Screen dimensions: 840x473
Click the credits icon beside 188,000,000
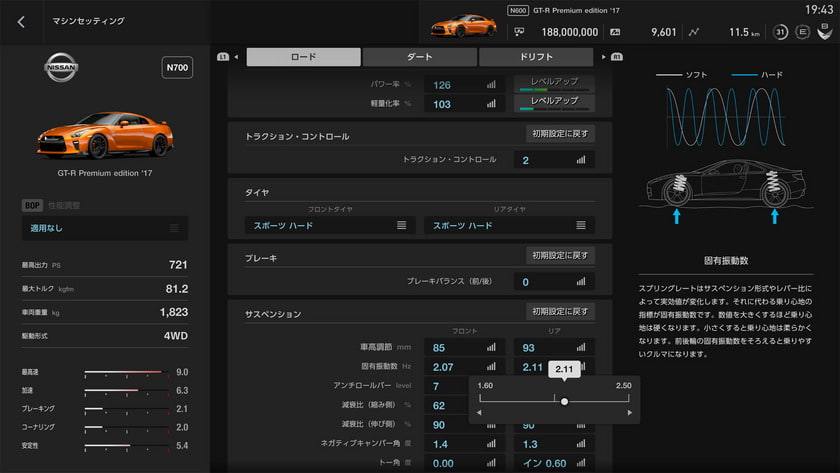(519, 32)
